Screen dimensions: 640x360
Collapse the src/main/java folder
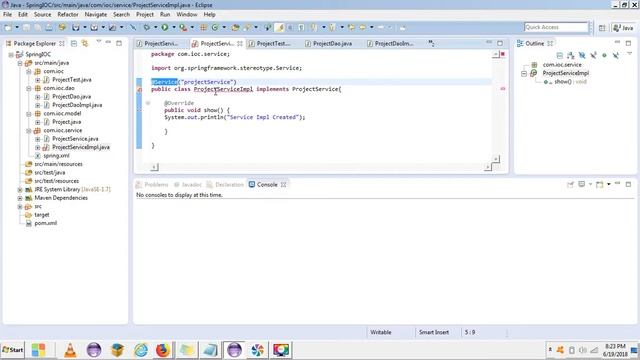[x=20, y=63]
